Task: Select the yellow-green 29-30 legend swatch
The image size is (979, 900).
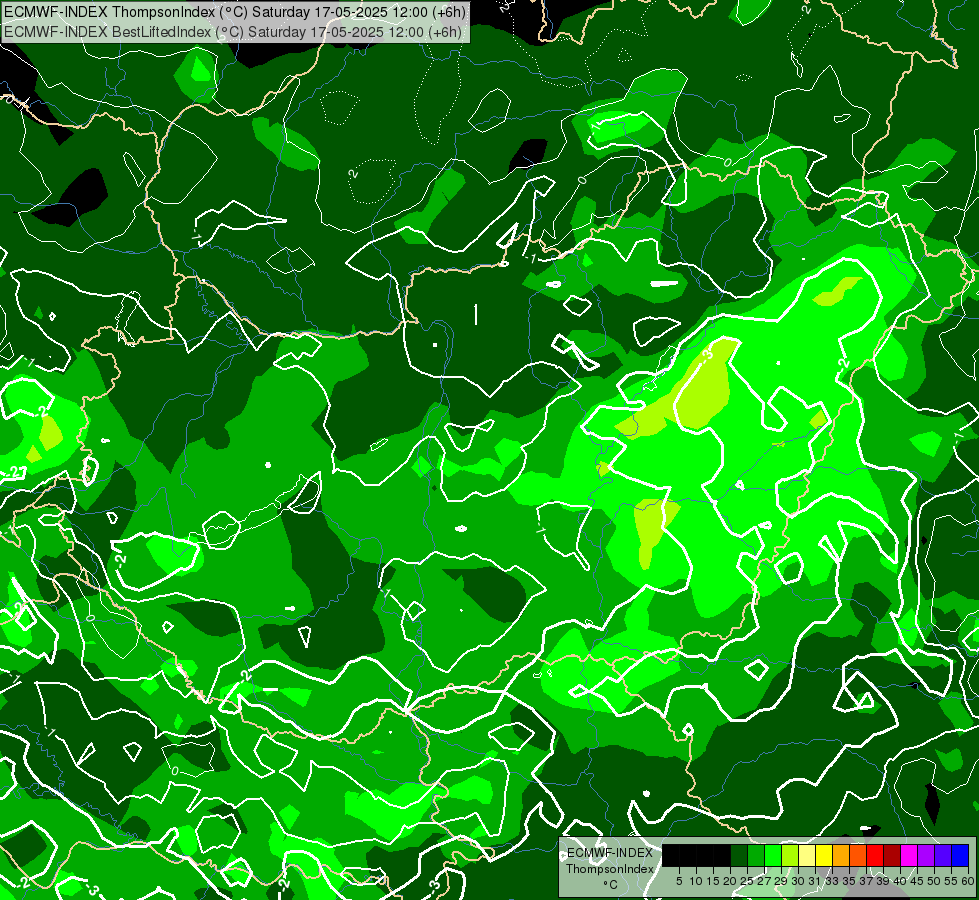Action: click(x=790, y=855)
